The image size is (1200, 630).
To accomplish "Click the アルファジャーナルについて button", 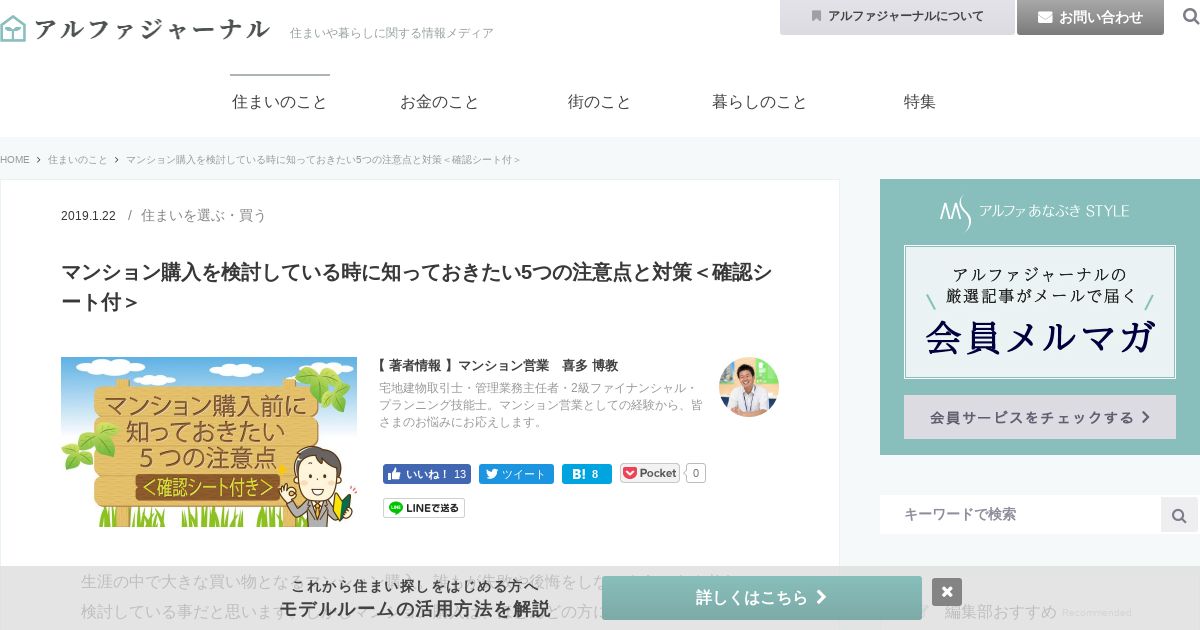I will coord(897,17).
